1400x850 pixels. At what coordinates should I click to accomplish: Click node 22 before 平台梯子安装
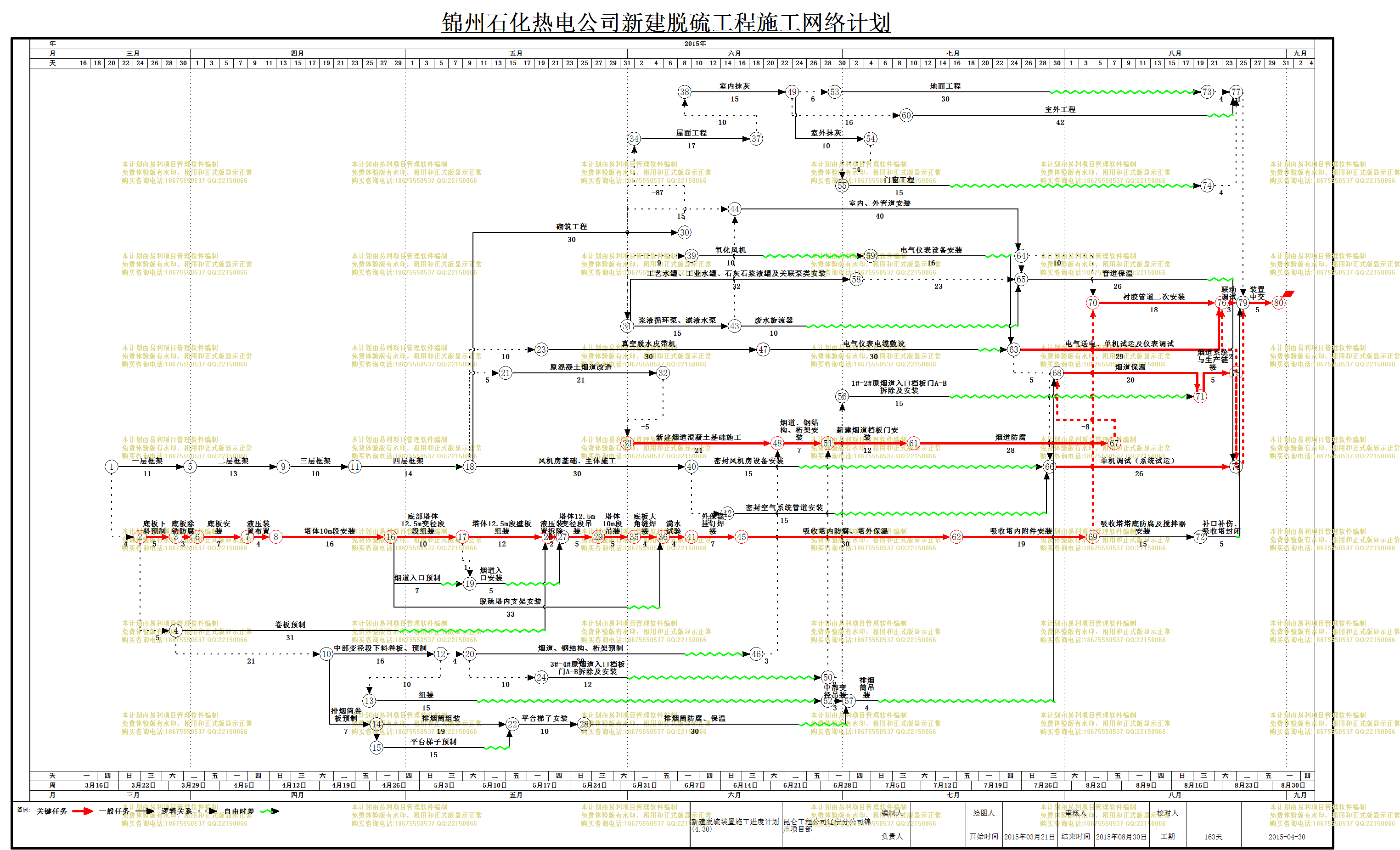[x=512, y=724]
